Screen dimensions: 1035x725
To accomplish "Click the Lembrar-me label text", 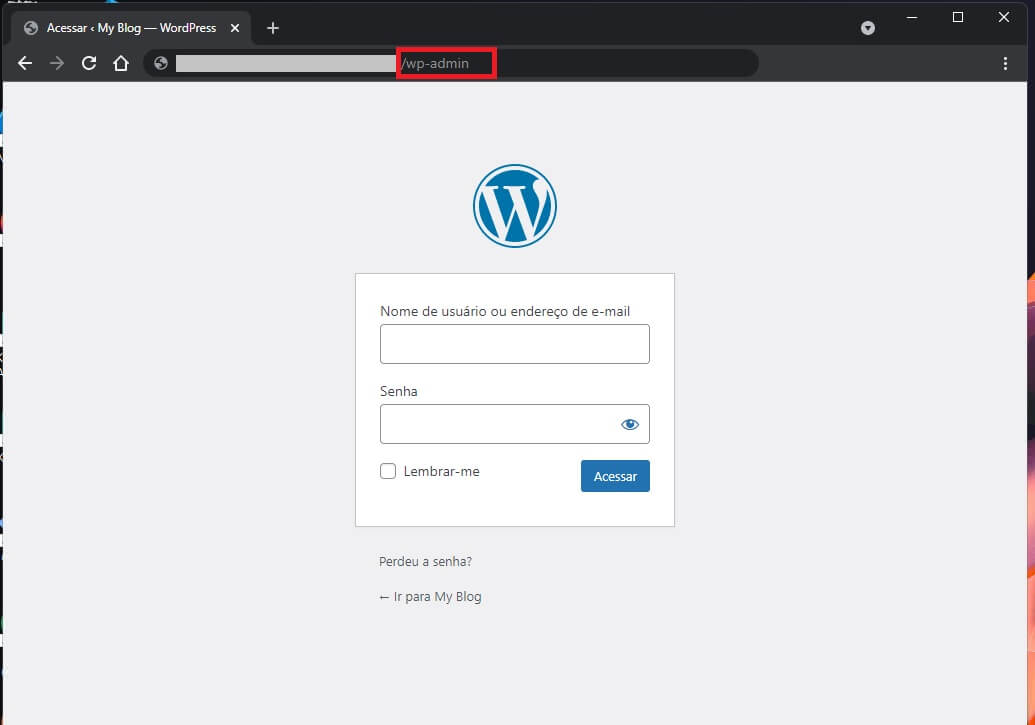I will tap(442, 471).
